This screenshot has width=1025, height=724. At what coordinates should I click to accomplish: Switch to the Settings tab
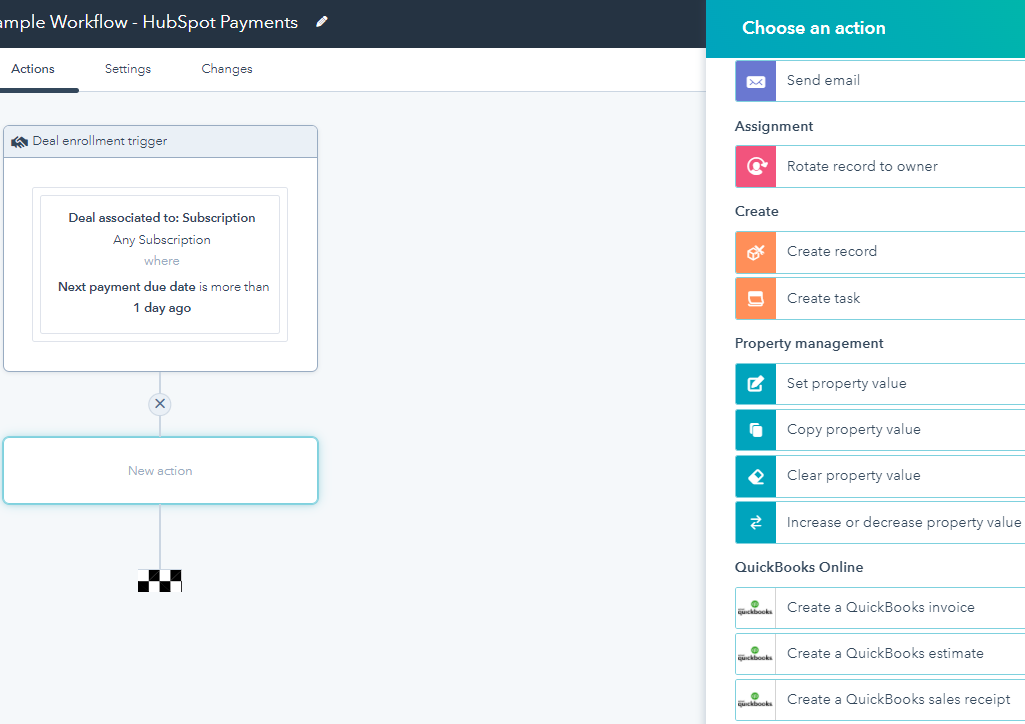128,69
